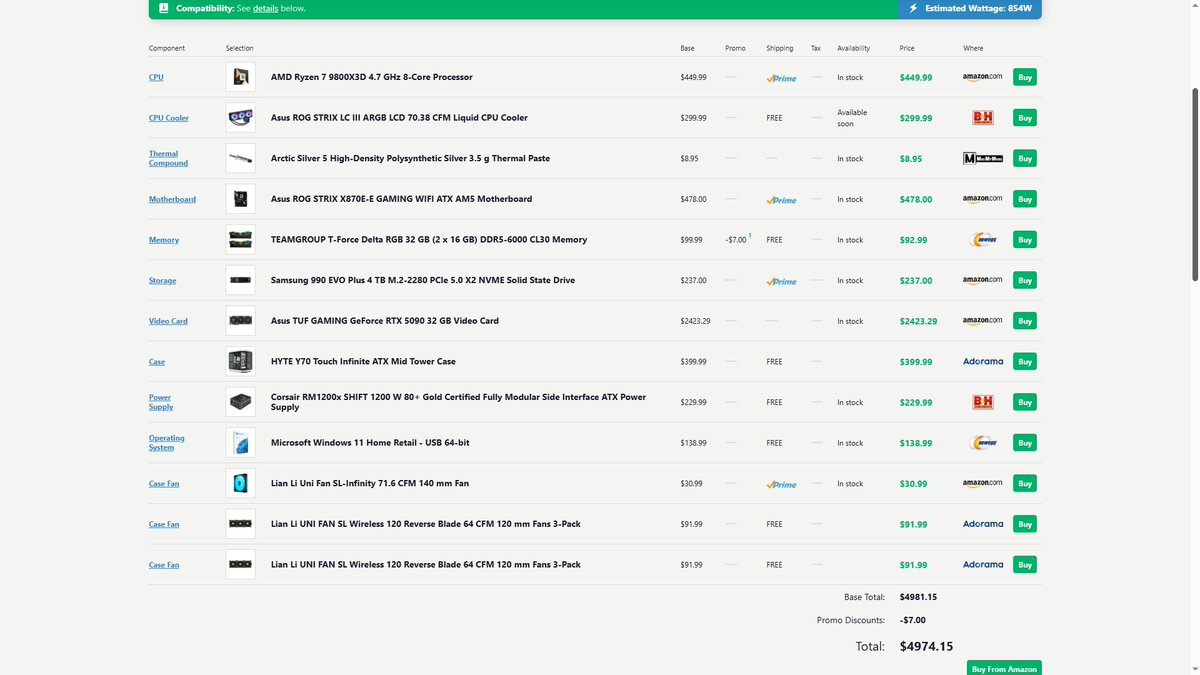Click the Amazon logo in the CPU row
The width and height of the screenshot is (1200, 675).
[982, 77]
